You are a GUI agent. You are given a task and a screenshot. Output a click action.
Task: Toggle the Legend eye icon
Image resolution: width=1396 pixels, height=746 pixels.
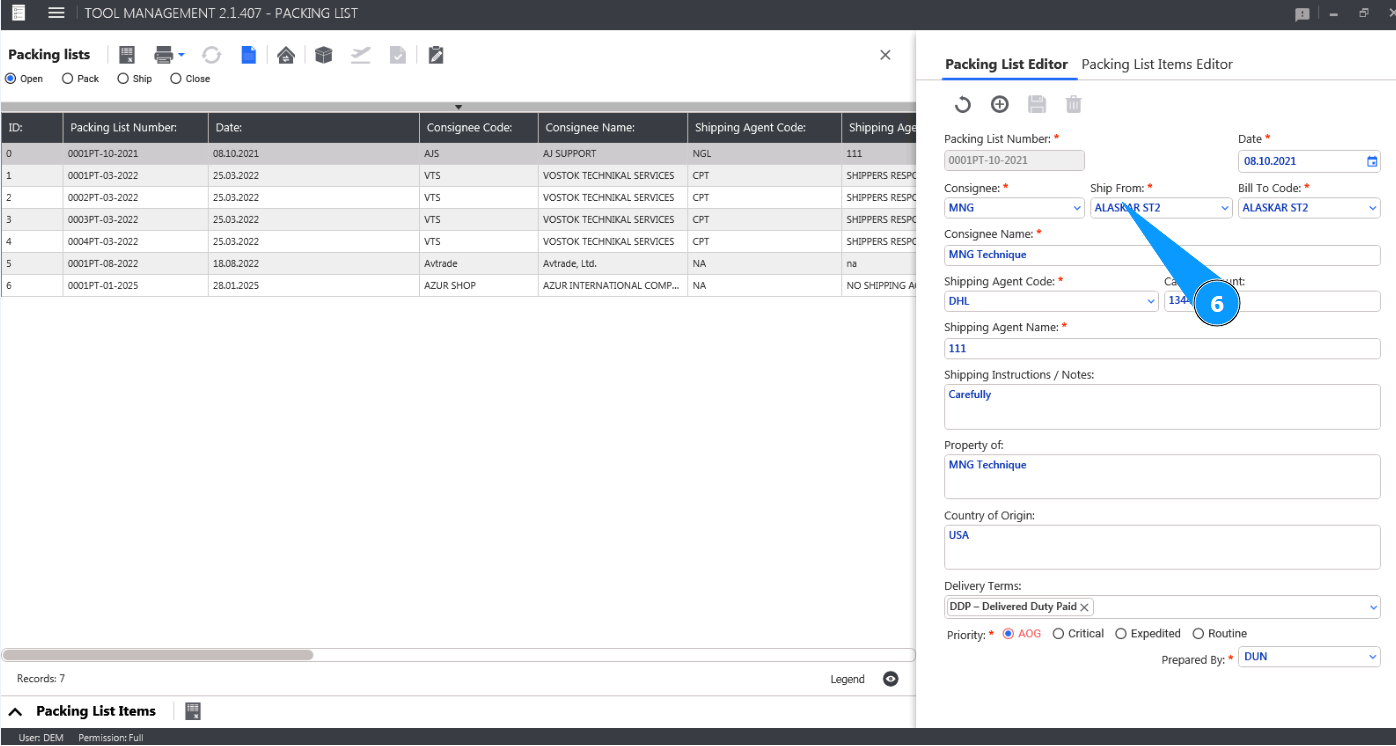890,679
